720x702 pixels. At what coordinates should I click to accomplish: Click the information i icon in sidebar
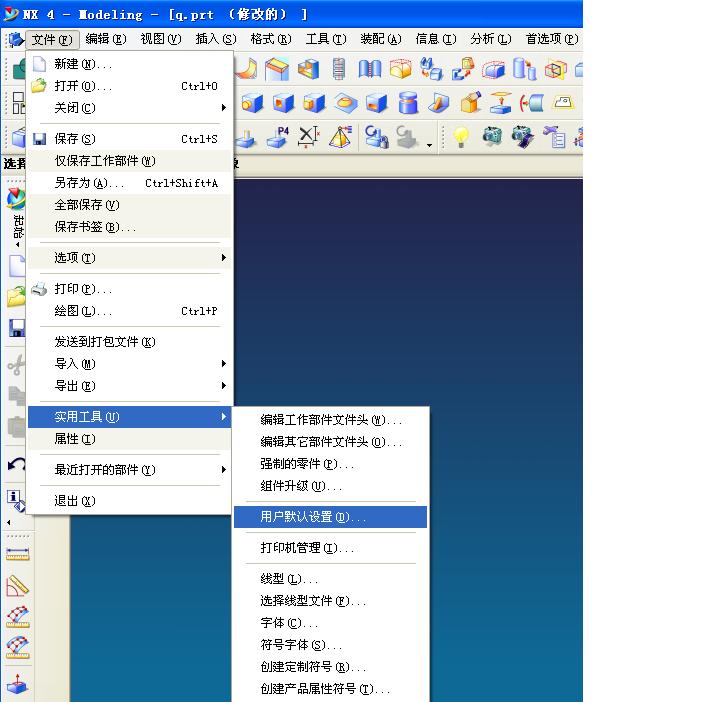tap(16, 500)
